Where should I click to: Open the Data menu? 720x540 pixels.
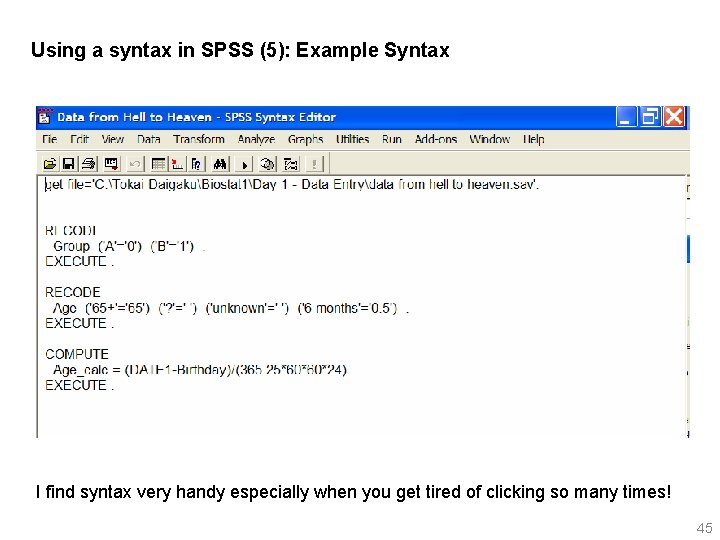coord(149,139)
